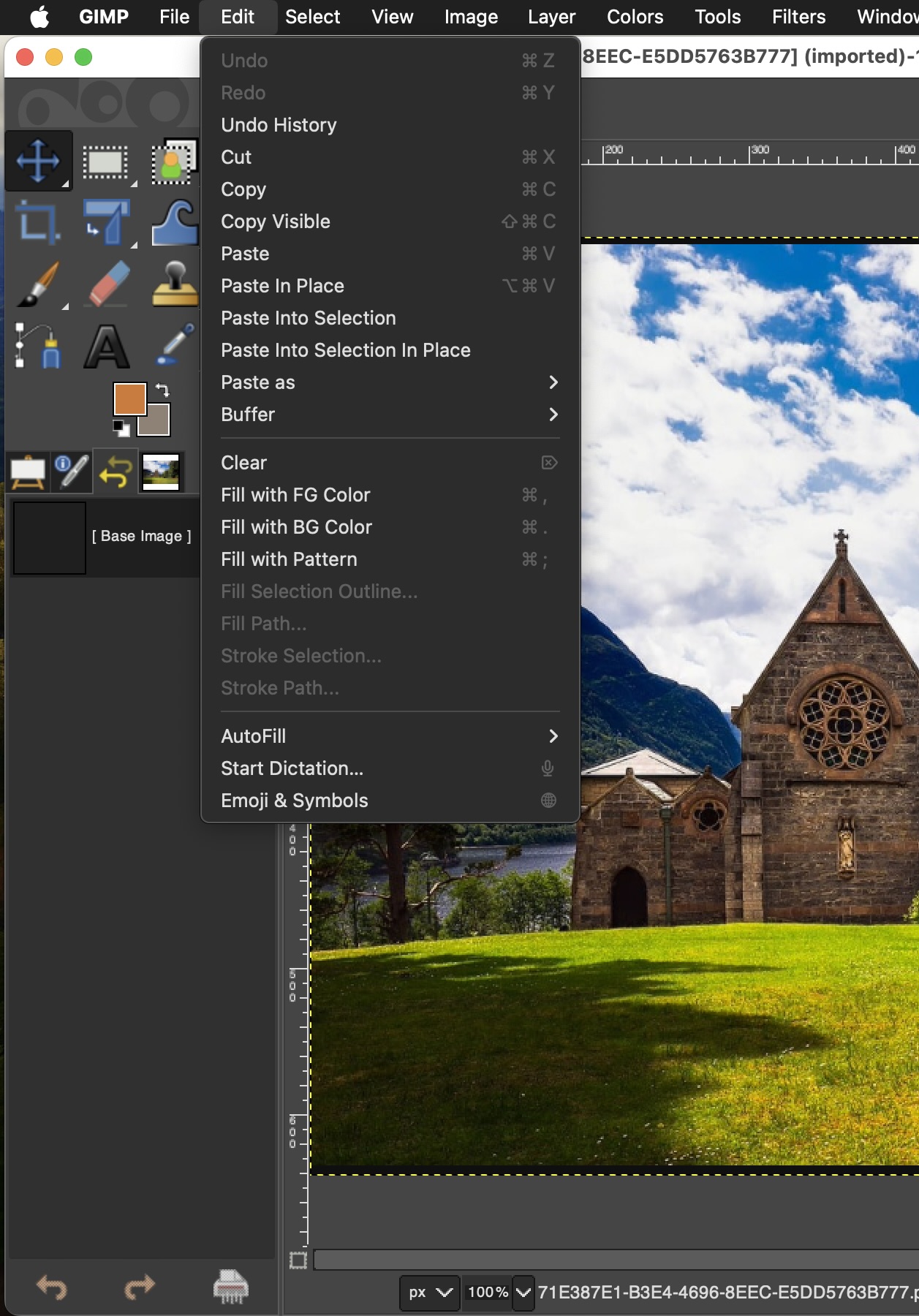Open the 100% zoom level dropdown
This screenshot has width=919, height=1316.
[x=523, y=1293]
